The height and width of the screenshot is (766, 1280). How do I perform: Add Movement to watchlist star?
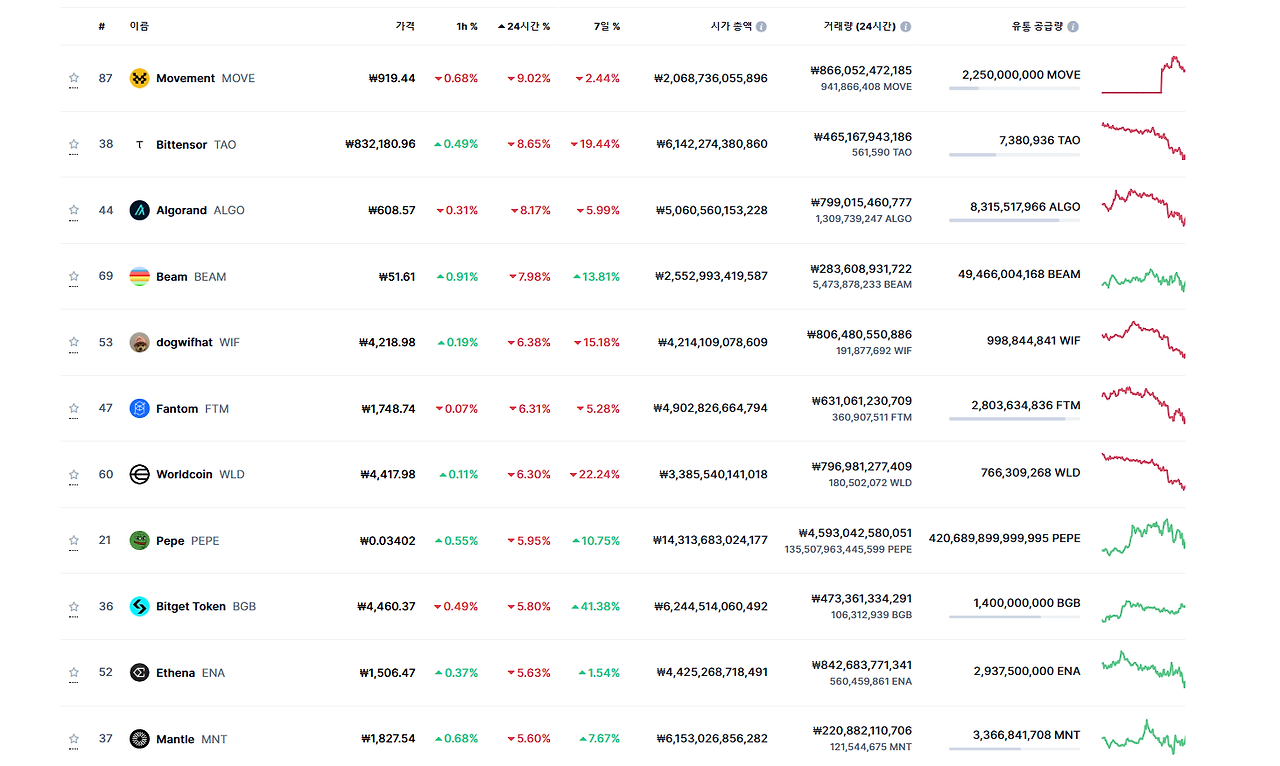pos(73,77)
